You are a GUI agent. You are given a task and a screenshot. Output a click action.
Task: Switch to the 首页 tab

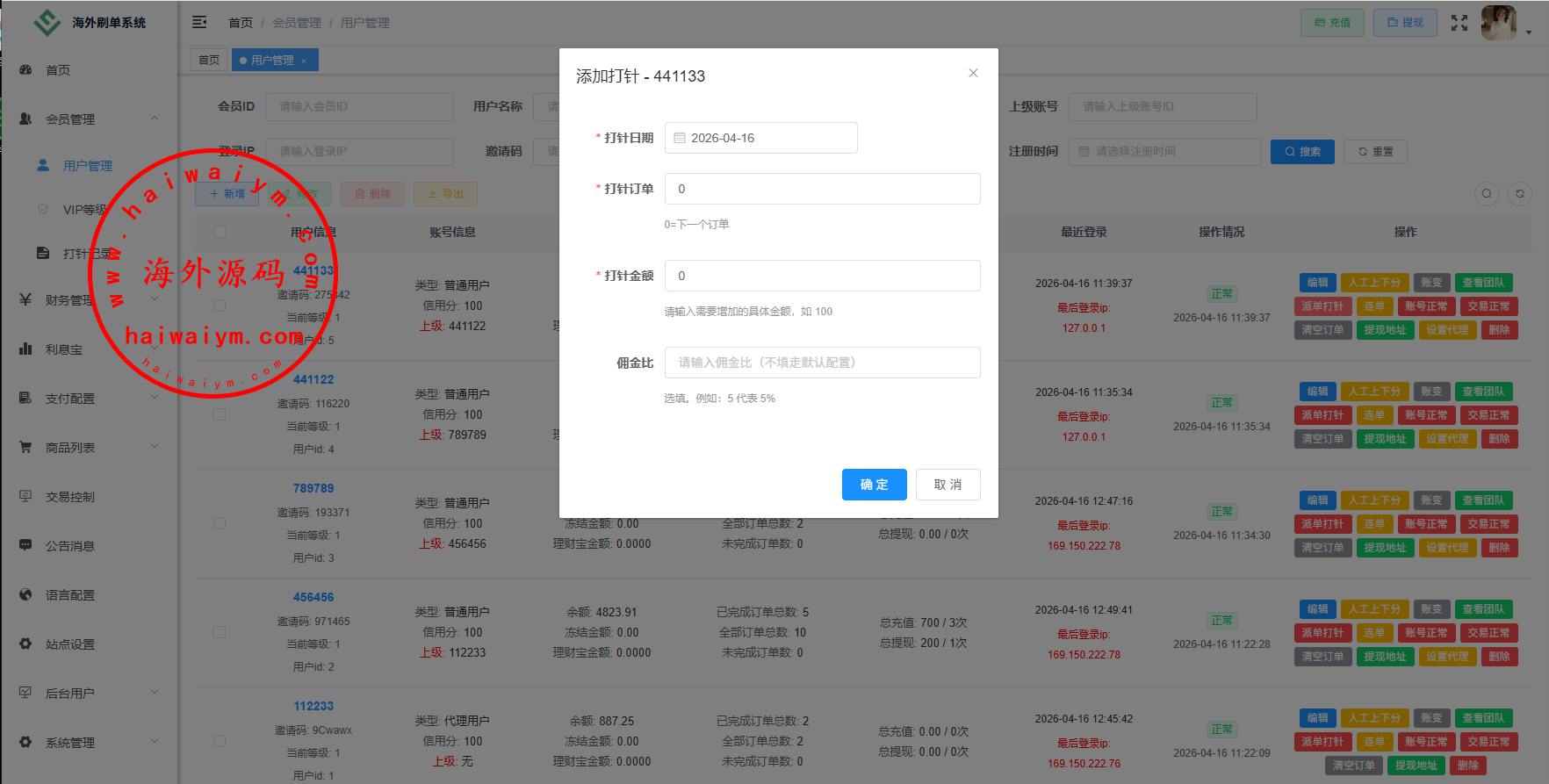point(209,60)
